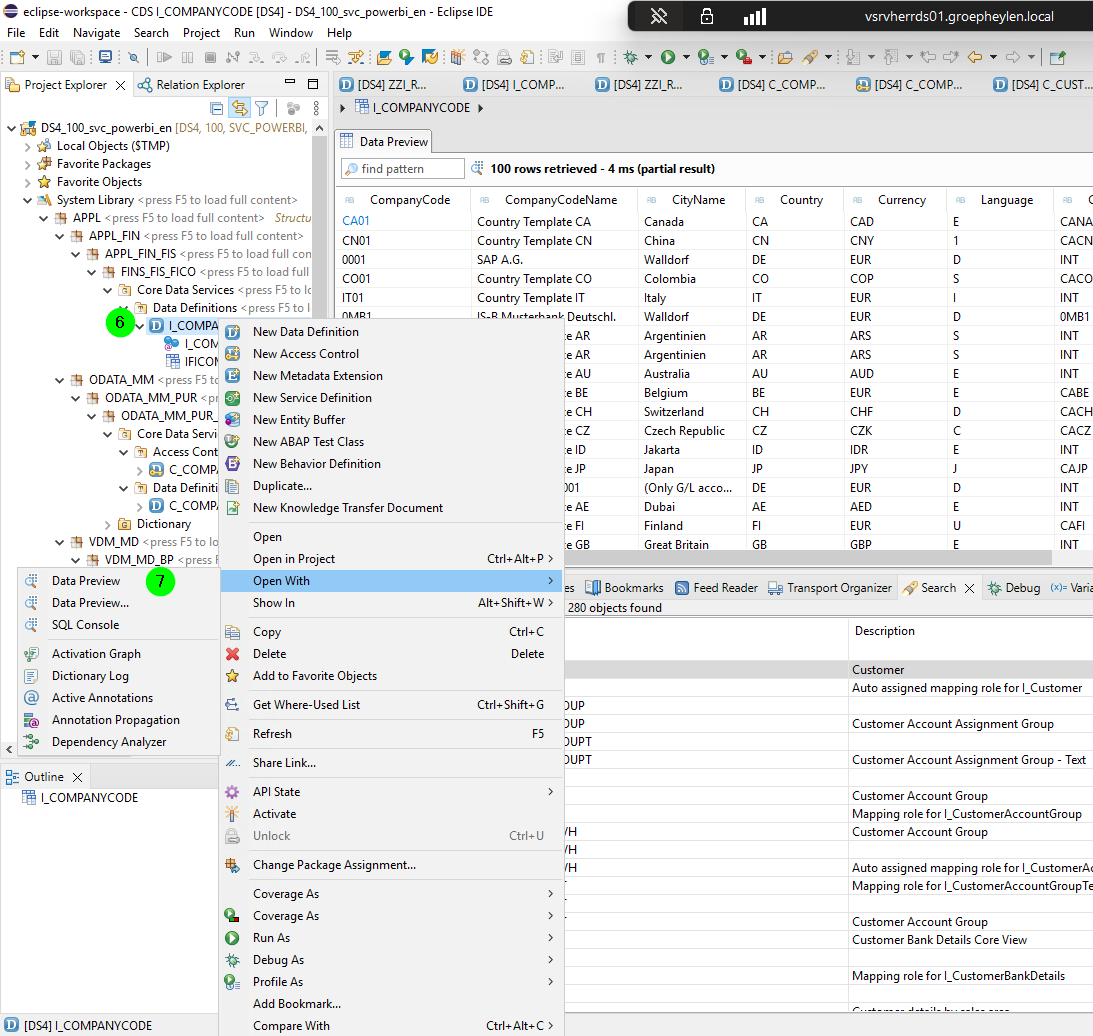Screen dimensions: 1093x1036
Task: Click the Save All toolbar icon
Action: click(x=77, y=57)
